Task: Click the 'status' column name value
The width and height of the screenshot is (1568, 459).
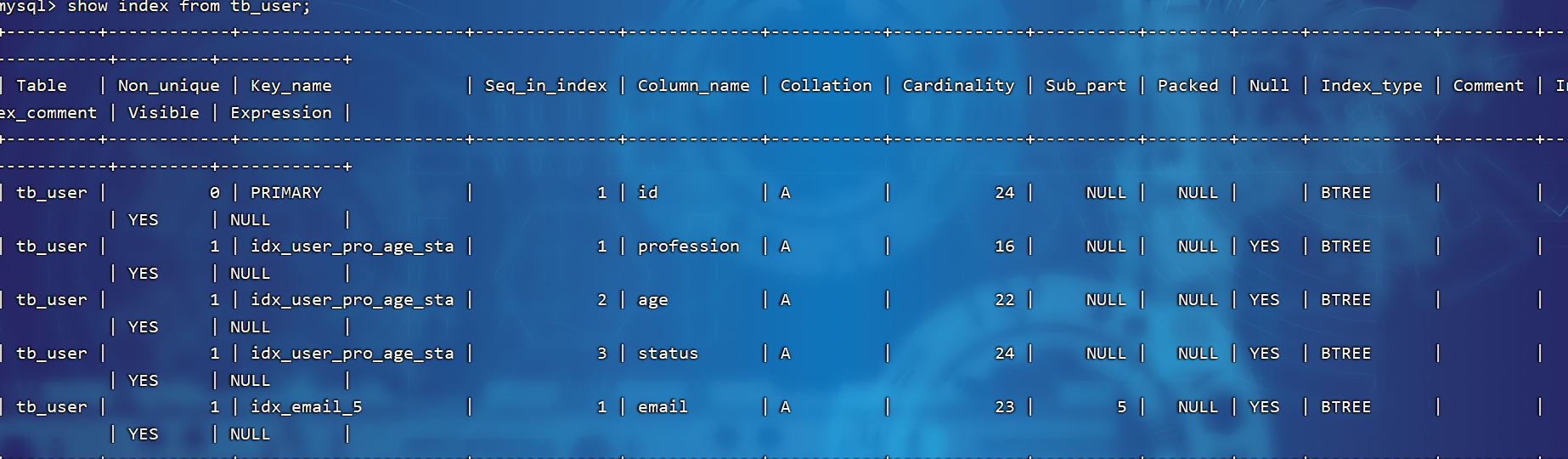Action: 668,354
